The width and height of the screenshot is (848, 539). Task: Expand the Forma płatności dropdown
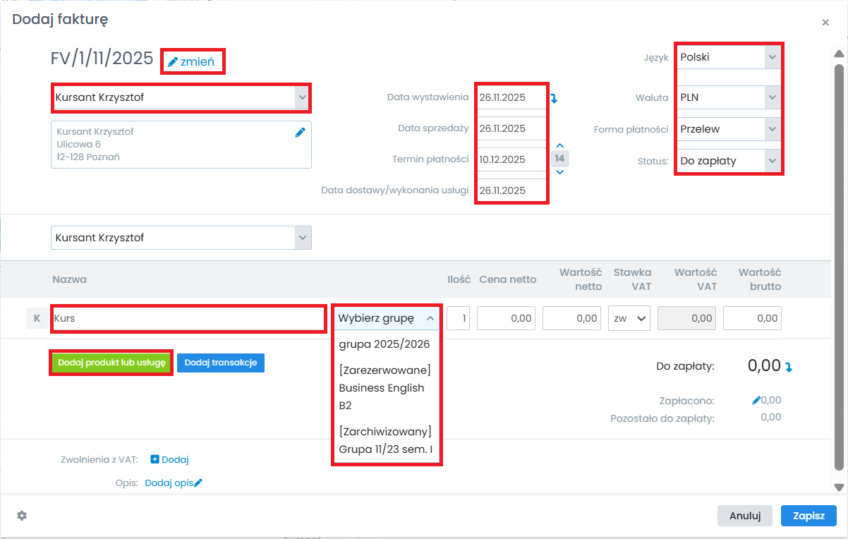coord(727,129)
